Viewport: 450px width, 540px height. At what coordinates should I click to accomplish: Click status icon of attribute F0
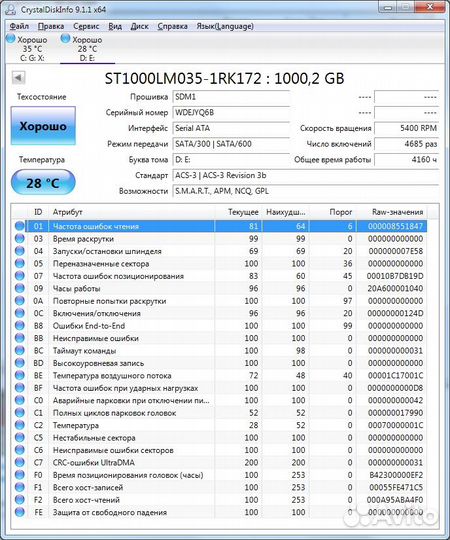[20, 475]
